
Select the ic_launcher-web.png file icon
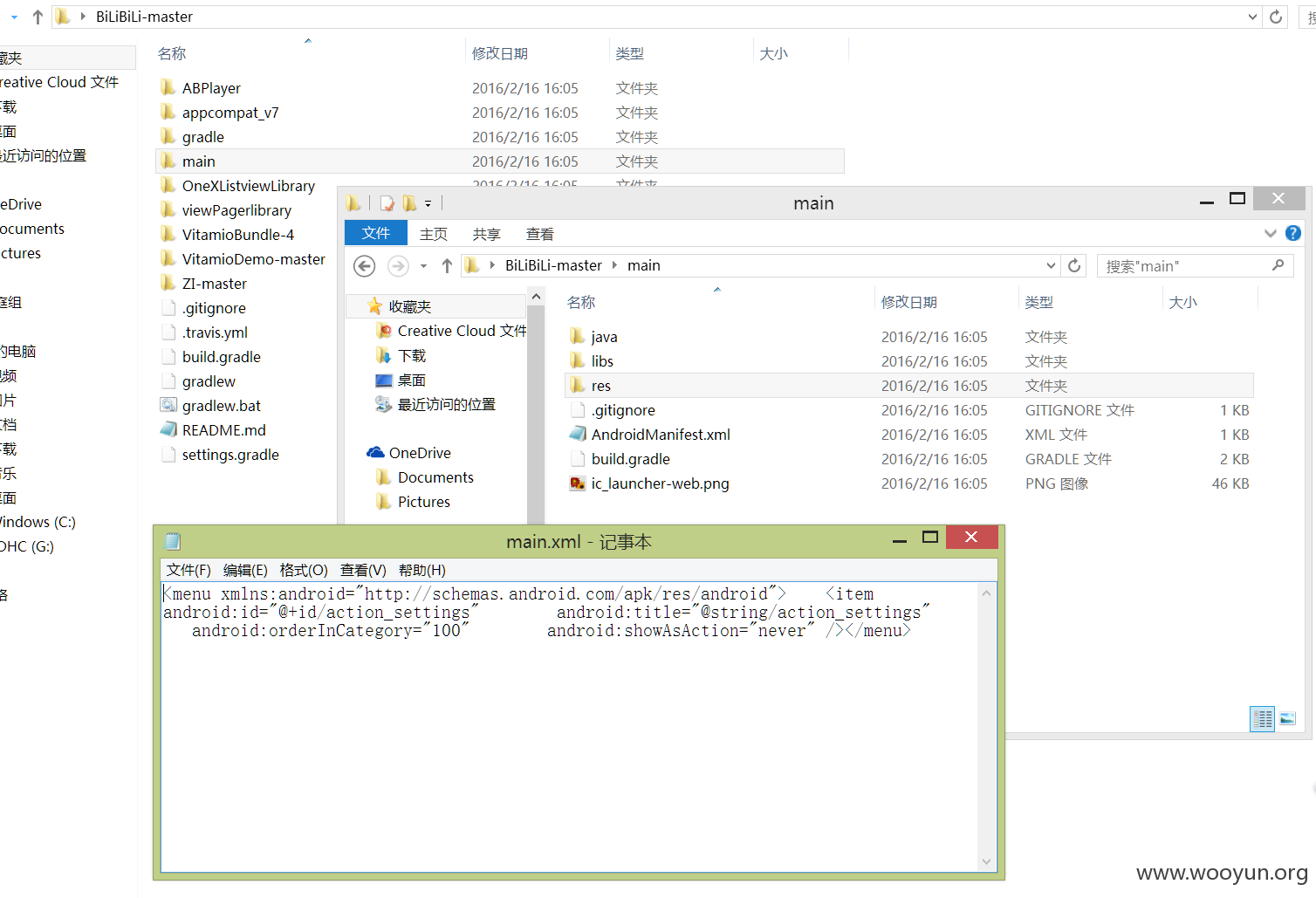click(578, 483)
